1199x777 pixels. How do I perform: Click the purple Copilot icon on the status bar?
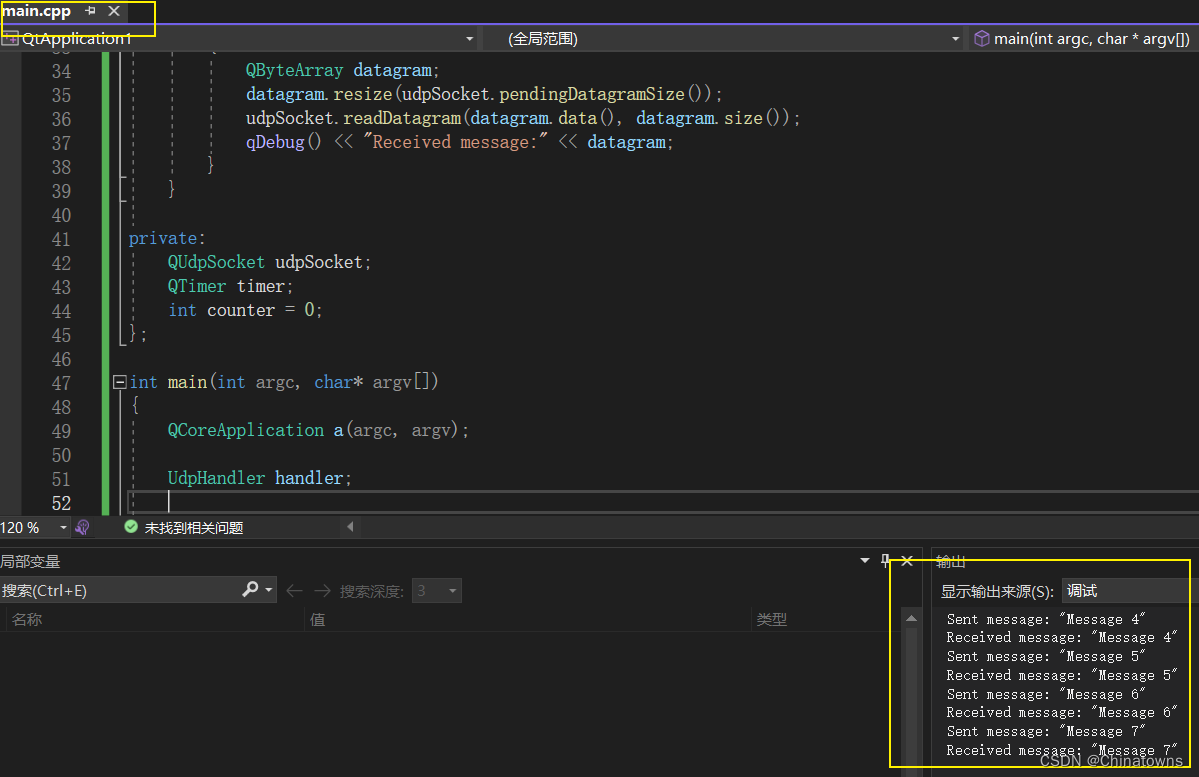click(x=82, y=527)
